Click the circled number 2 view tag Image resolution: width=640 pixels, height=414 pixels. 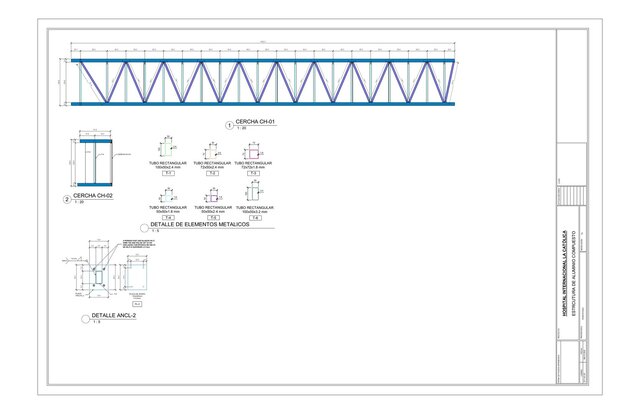click(x=67, y=200)
